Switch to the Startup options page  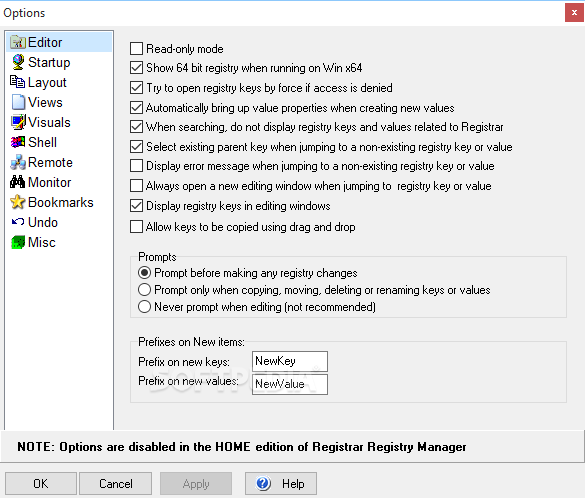coord(49,62)
